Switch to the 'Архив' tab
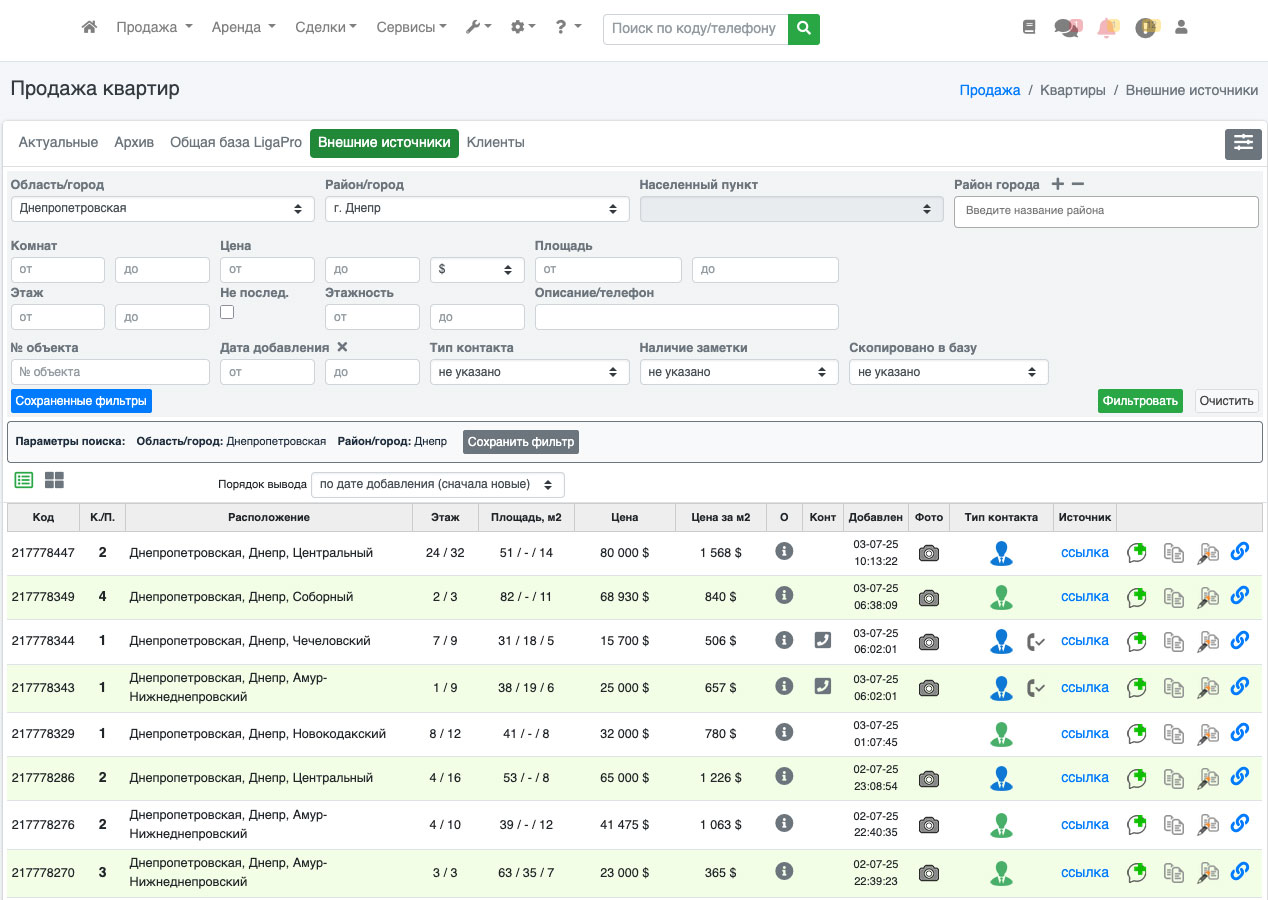 coord(134,143)
